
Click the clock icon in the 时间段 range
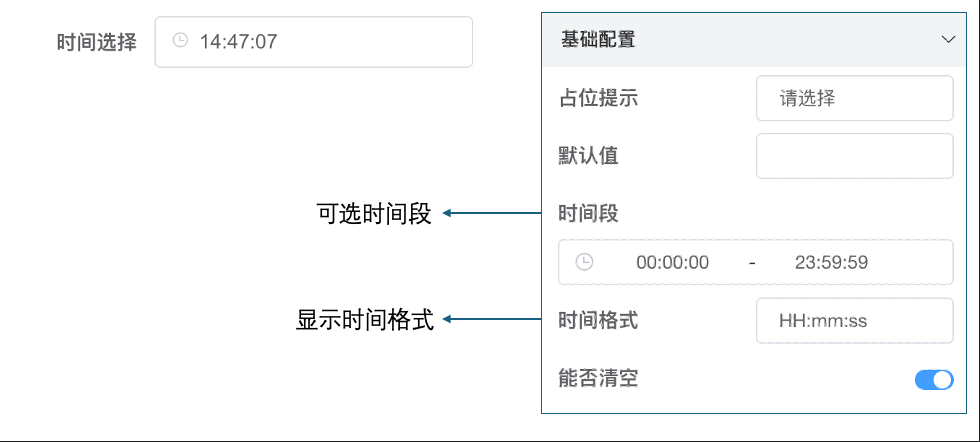pos(584,262)
